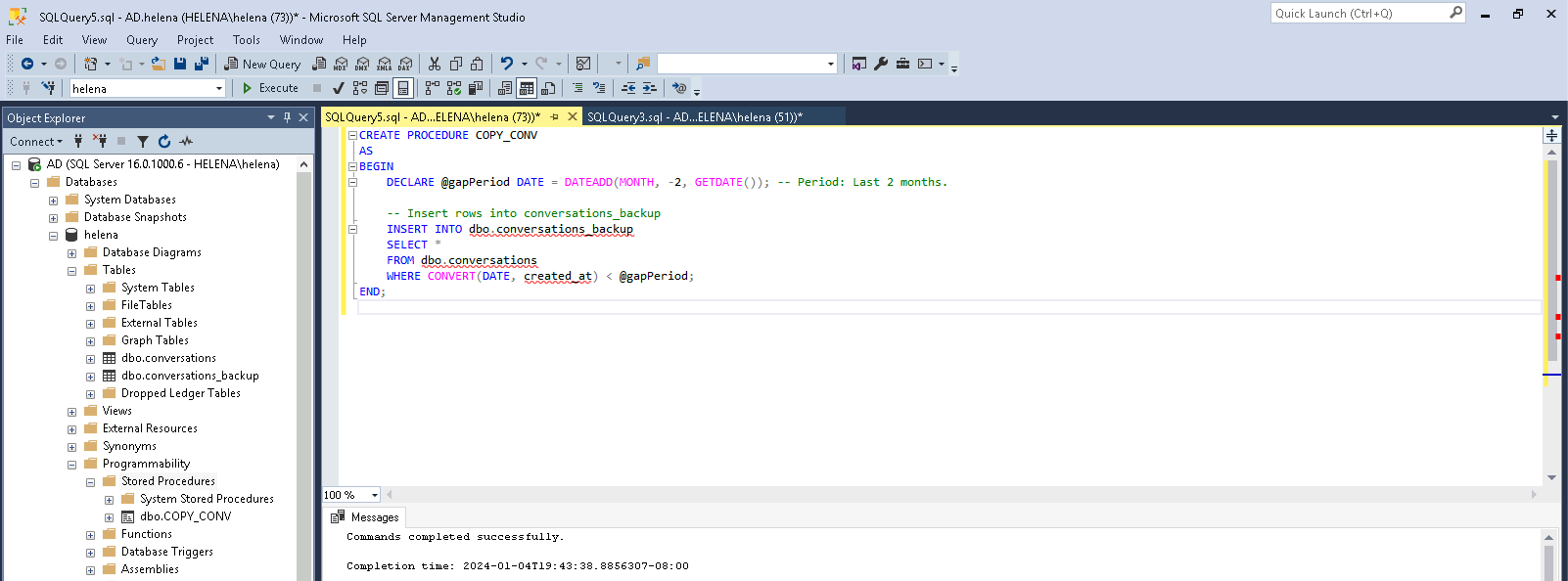Refresh the Object Explorer tree
Viewport: 1568px width, 581px height.
tap(164, 142)
